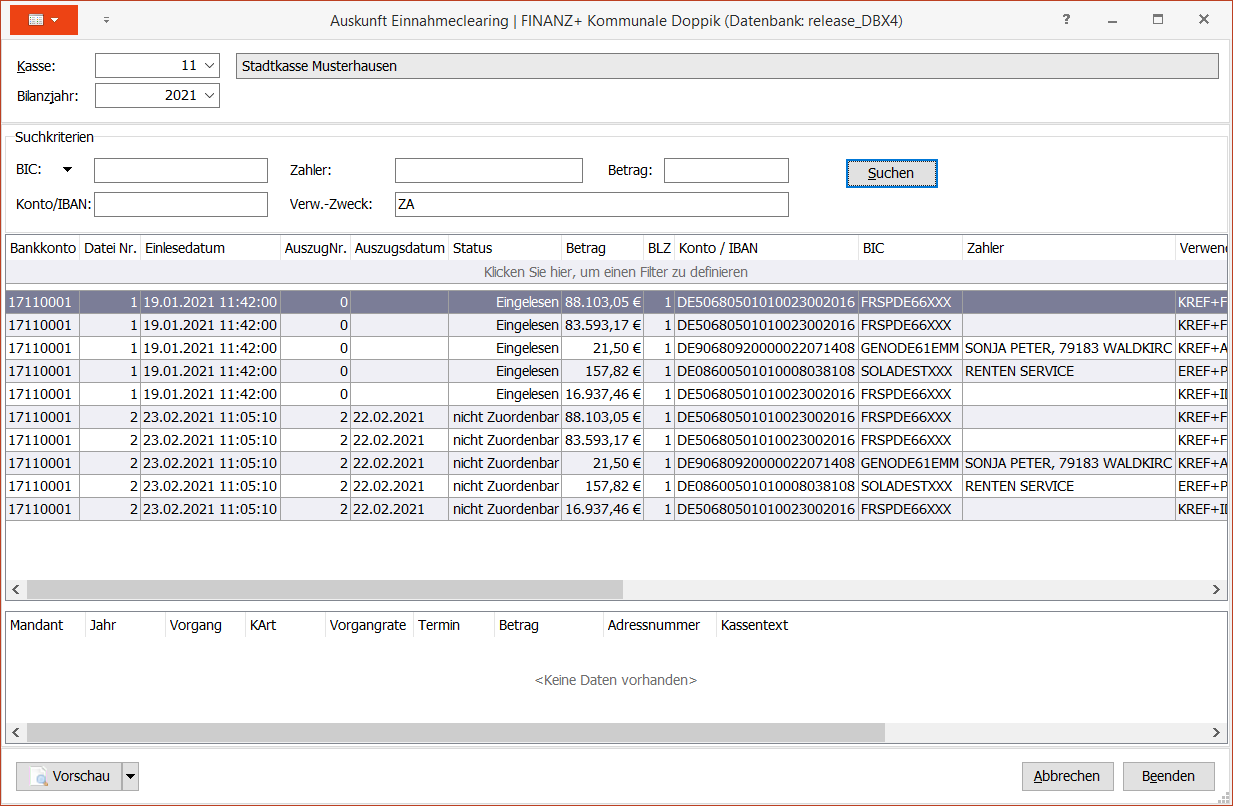The width and height of the screenshot is (1233, 806).
Task: Select 157,82 € in the nicht Zuordenbar row
Action: [x=602, y=486]
